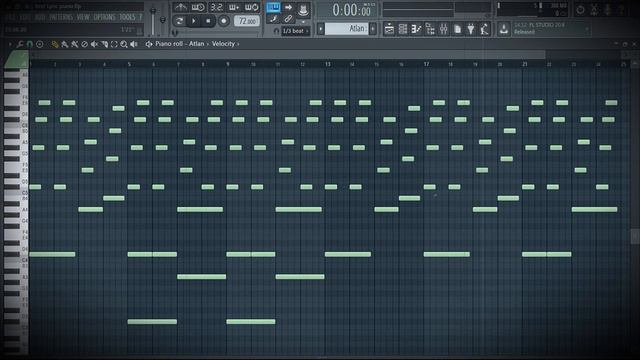640x360 pixels.
Task: Click the hat icon in top toolbar
Action: coord(303,9)
